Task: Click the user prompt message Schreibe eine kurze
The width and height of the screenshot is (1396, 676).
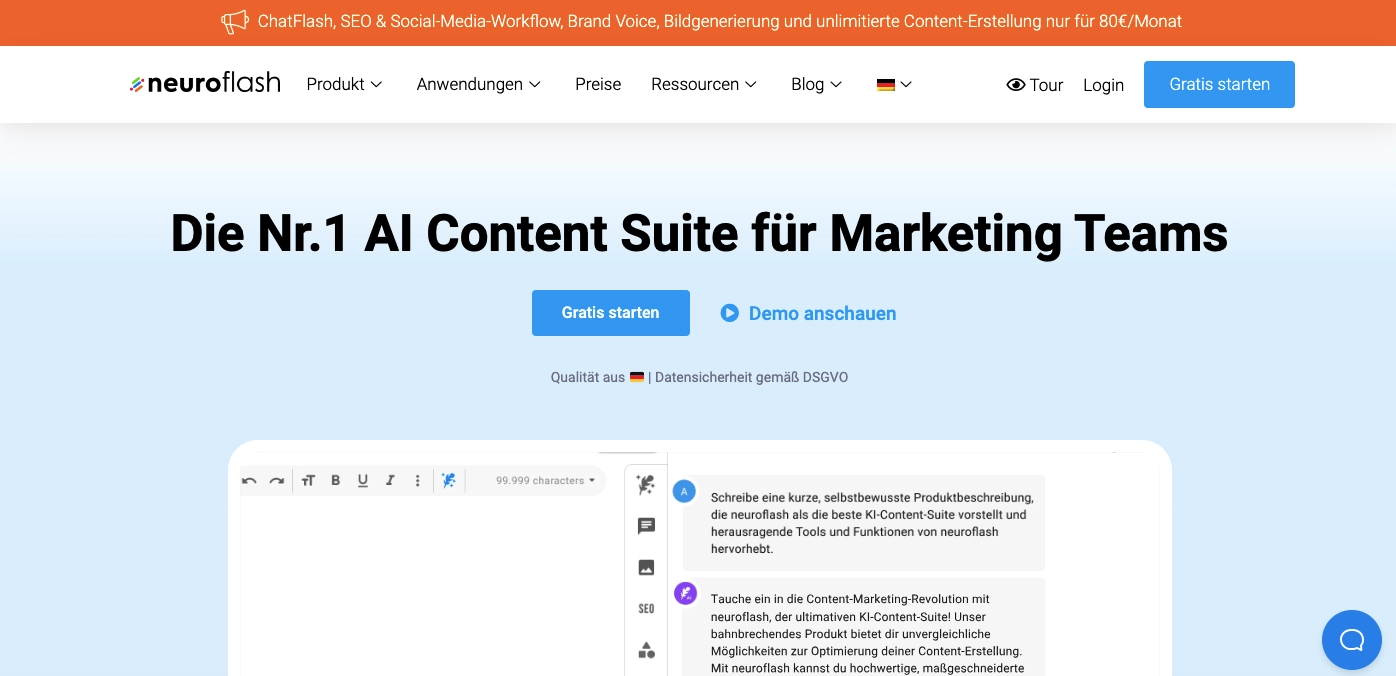Action: point(864,523)
